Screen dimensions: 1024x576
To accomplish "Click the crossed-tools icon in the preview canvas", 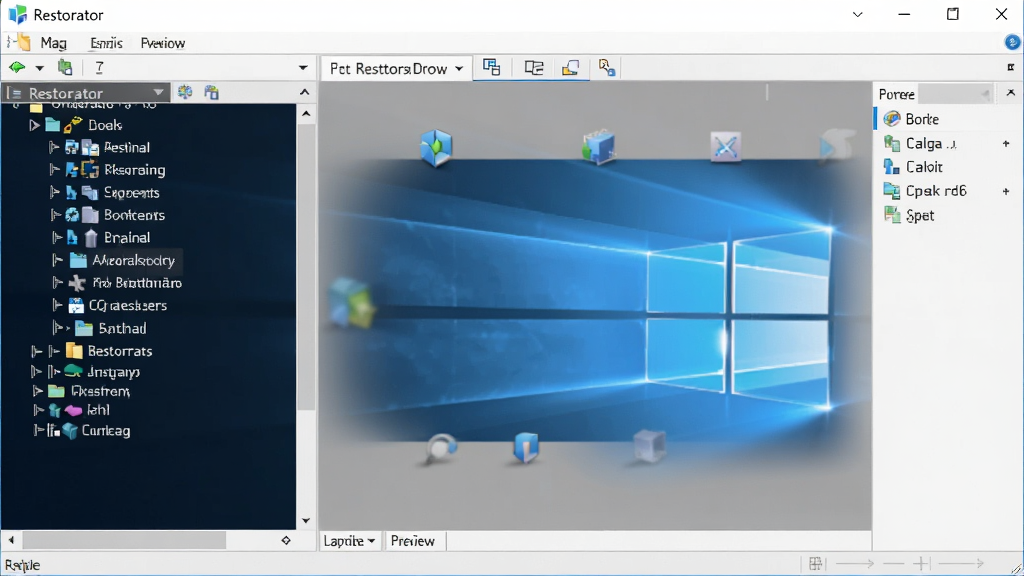I will point(726,146).
